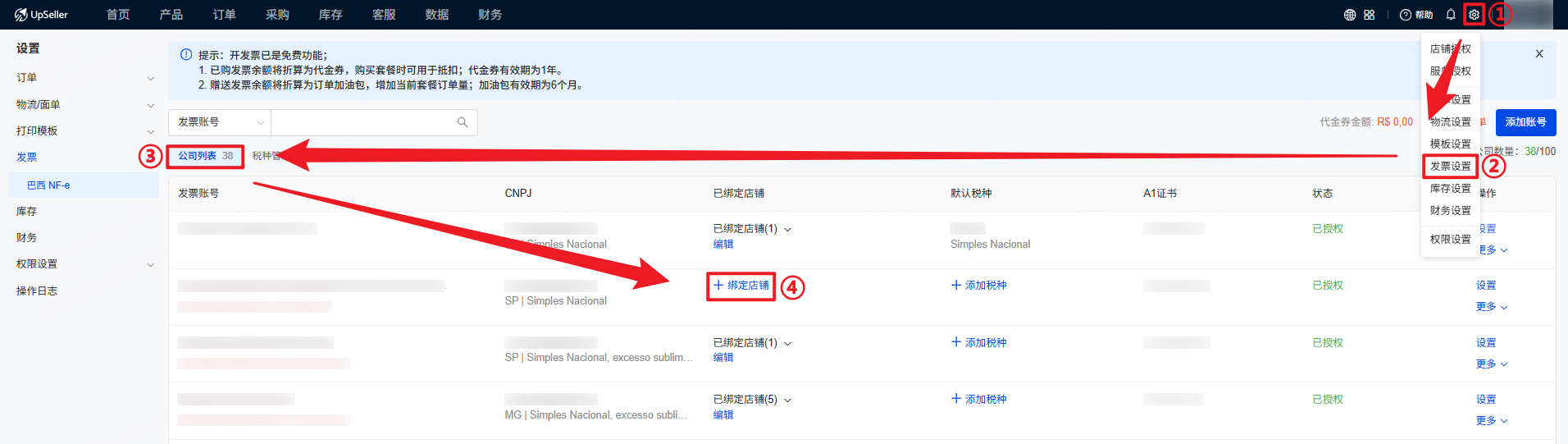This screenshot has width=1568, height=444.
Task: Click the invoice account search input field
Action: (361, 122)
